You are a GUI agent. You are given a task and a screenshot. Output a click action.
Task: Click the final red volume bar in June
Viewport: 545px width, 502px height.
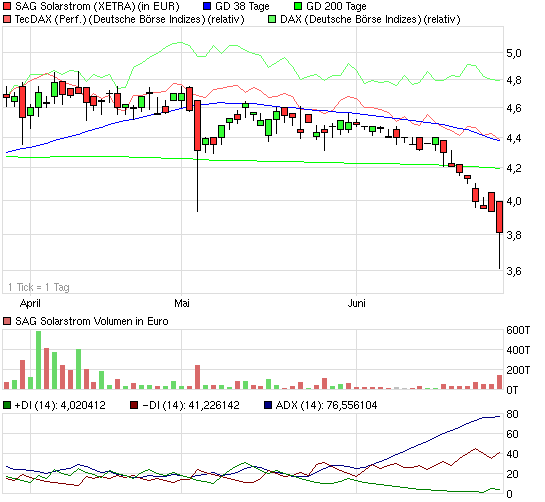point(499,382)
